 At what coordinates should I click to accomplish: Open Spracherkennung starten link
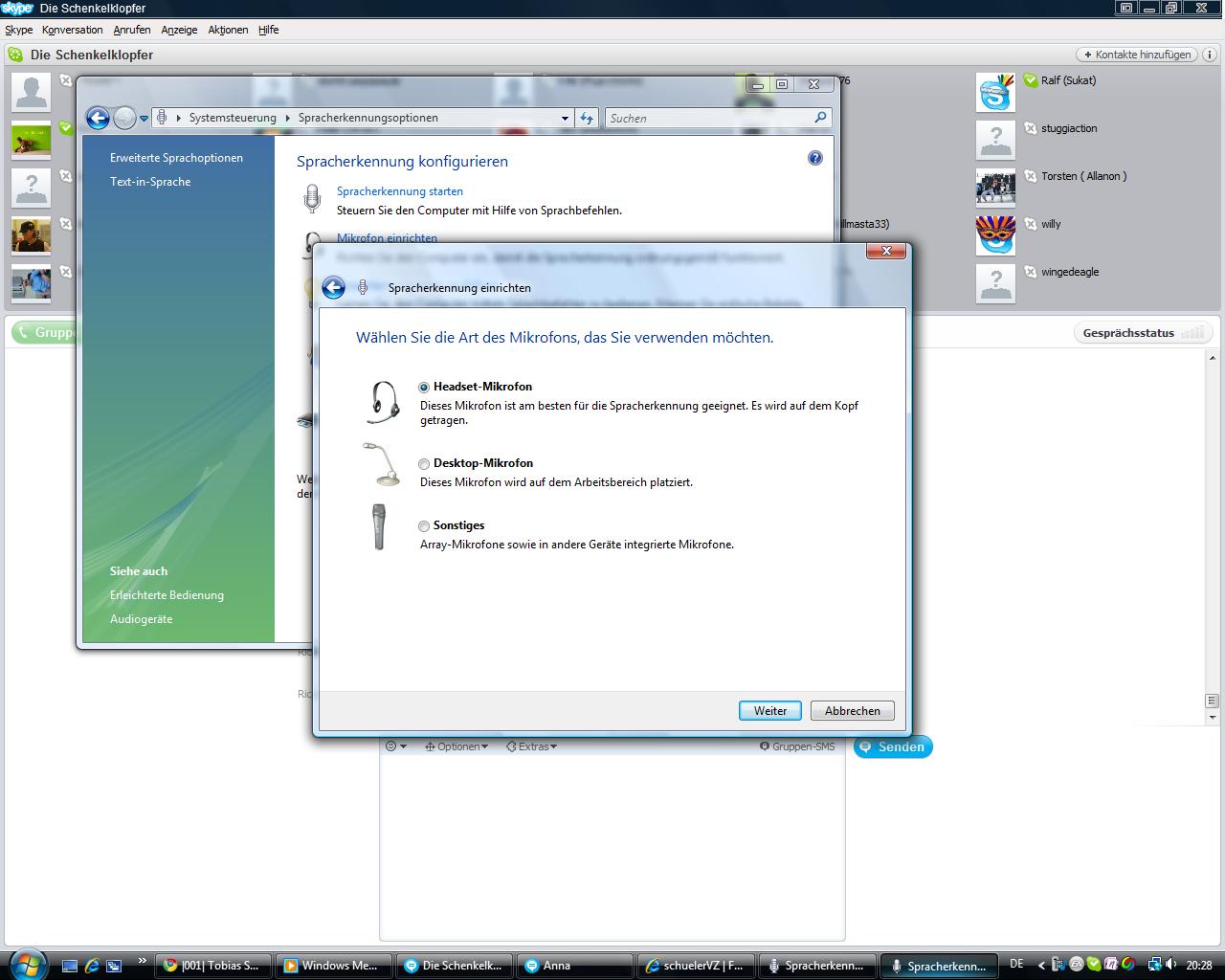(400, 191)
